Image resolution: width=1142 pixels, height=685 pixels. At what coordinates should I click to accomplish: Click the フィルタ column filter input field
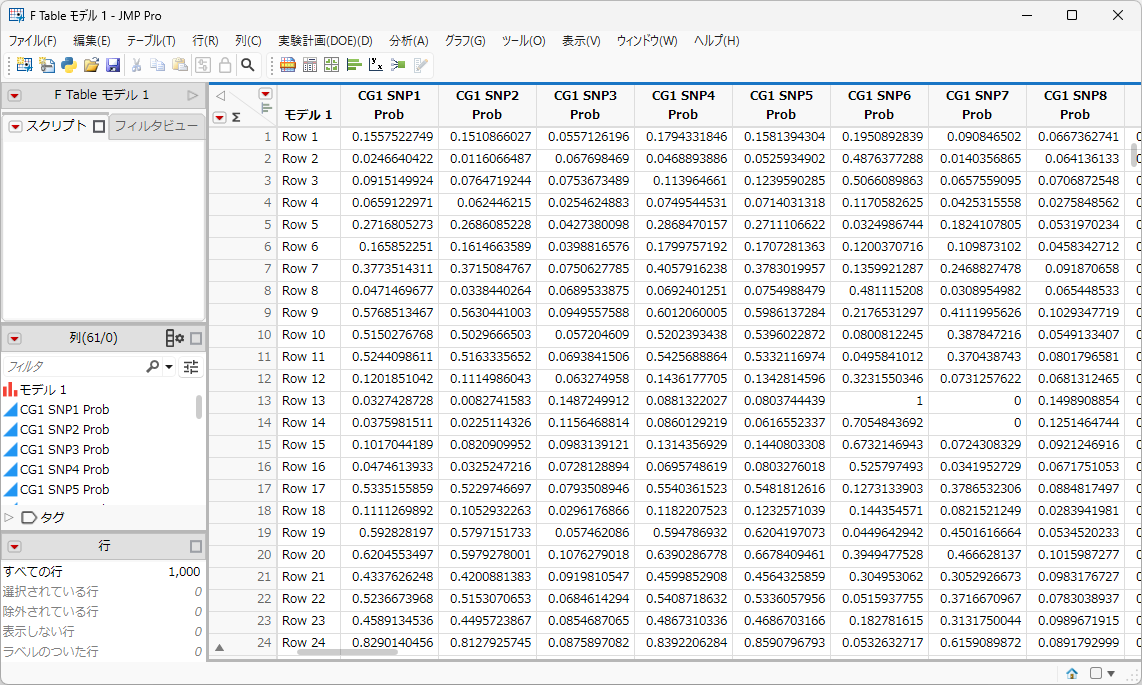tap(75, 367)
